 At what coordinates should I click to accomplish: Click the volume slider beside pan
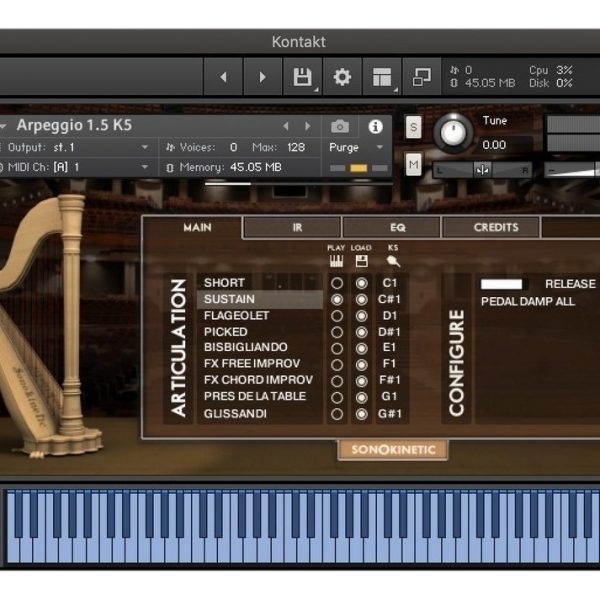(x=572, y=170)
